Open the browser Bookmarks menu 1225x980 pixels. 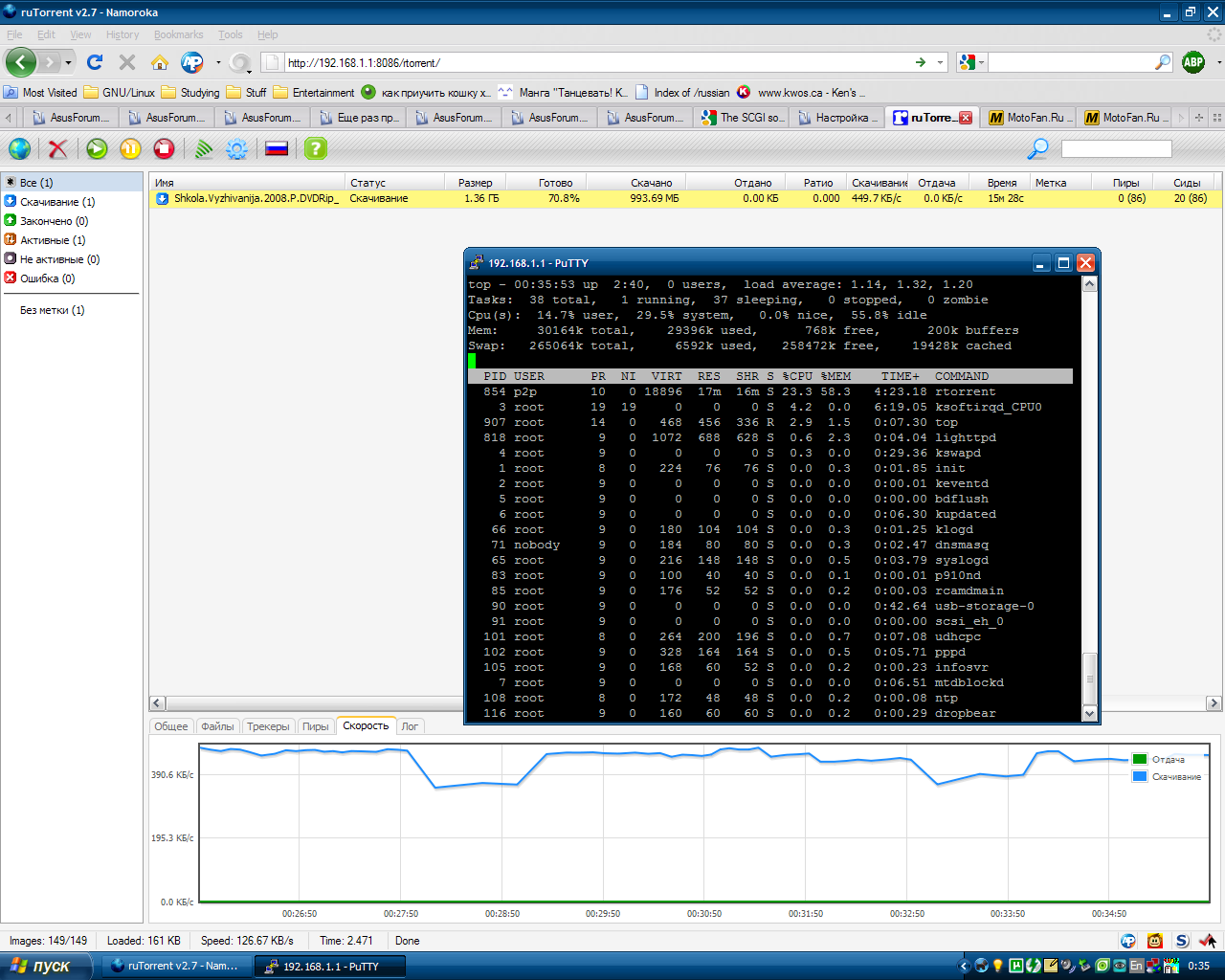coord(179,34)
